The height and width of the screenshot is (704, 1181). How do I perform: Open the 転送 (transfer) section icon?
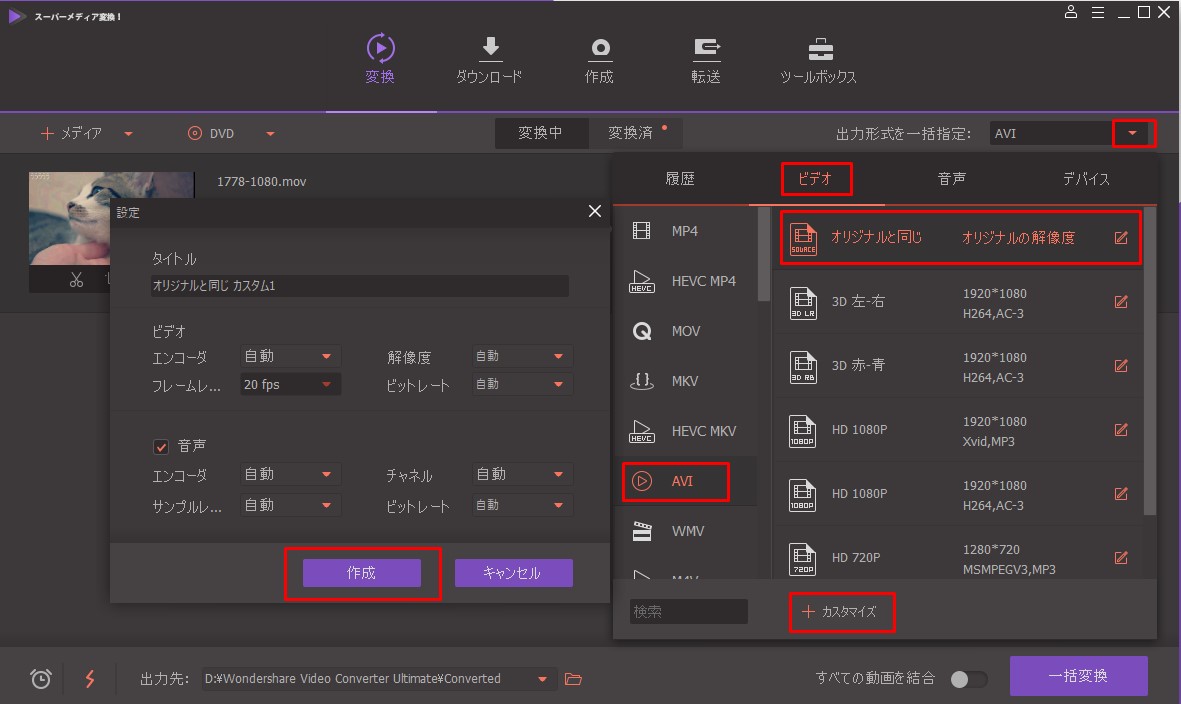pyautogui.click(x=706, y=49)
